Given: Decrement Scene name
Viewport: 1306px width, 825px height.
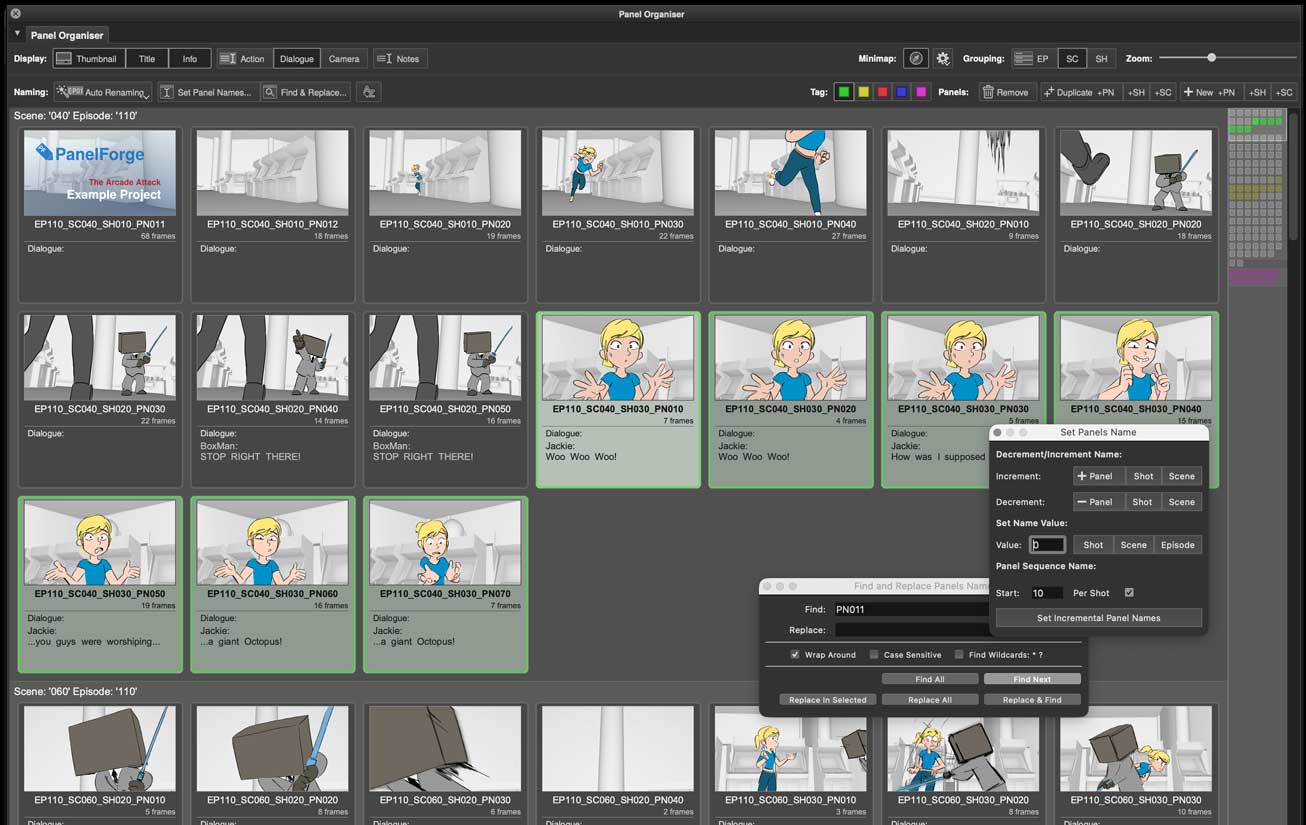Looking at the screenshot, I should [1182, 502].
